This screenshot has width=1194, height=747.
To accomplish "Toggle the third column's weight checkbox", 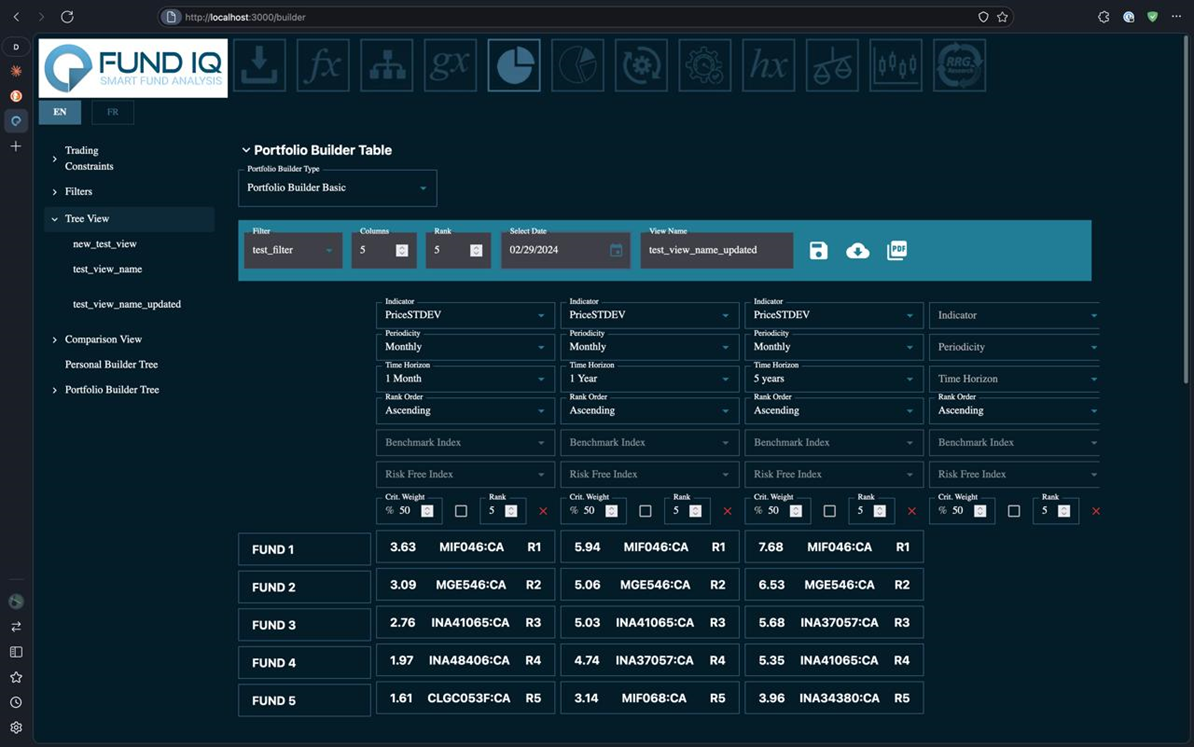I will point(829,511).
